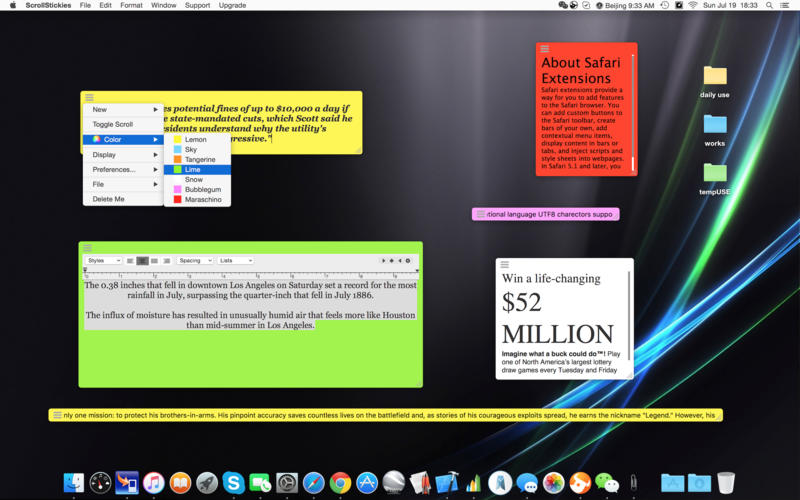Open the white lottery note's menu icon
Viewport: 800px width, 500px height.
point(505,265)
